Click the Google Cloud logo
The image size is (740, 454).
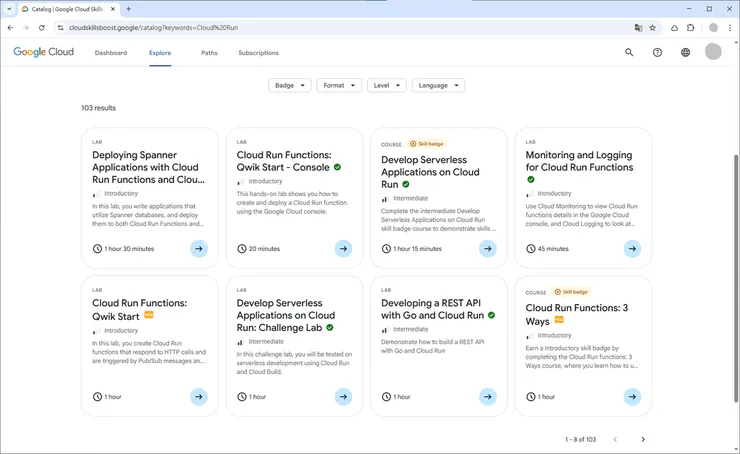pos(43,52)
